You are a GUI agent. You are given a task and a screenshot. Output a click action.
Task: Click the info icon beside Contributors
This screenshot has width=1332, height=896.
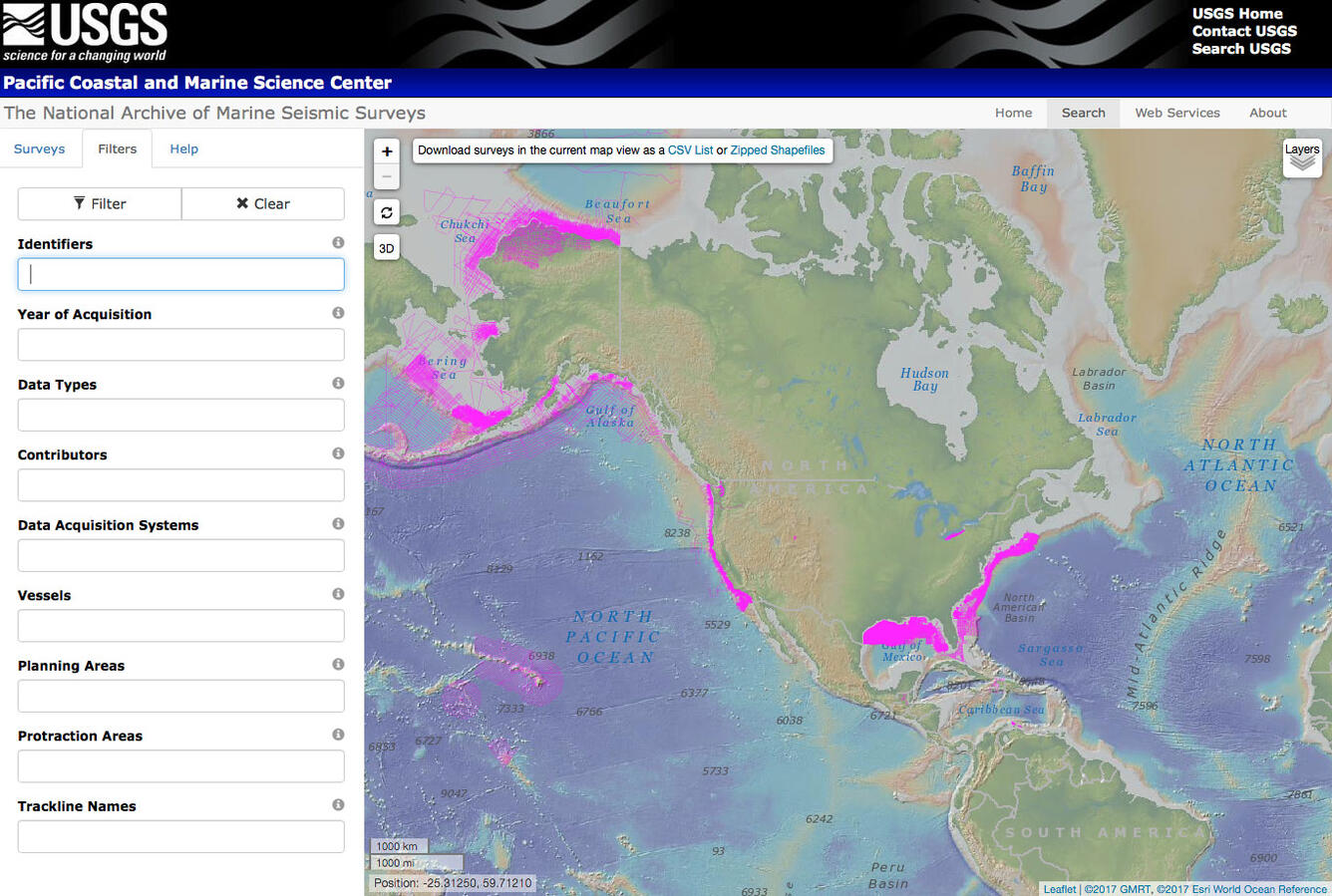(338, 451)
